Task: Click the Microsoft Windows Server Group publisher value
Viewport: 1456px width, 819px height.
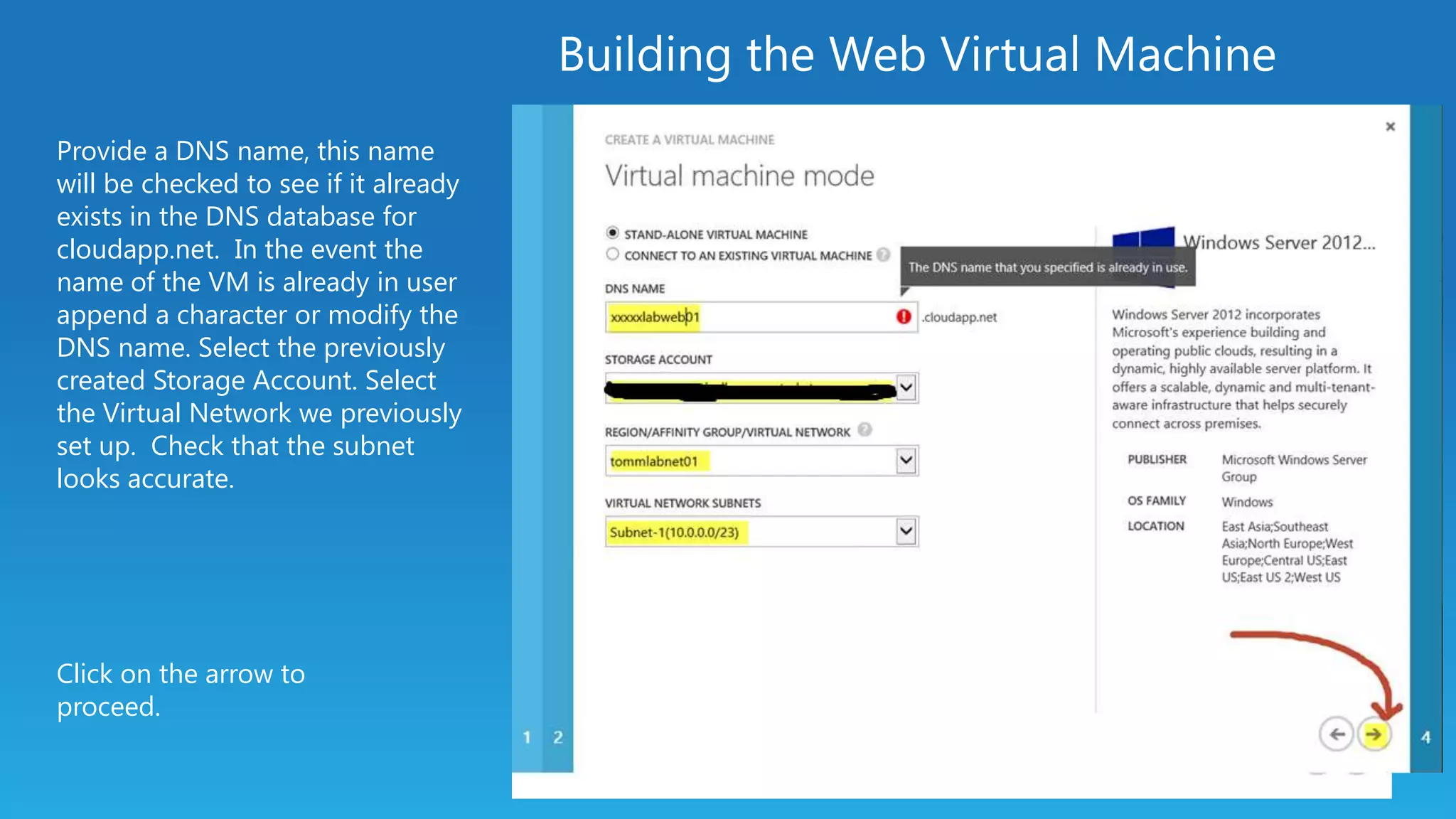Action: (1294, 468)
